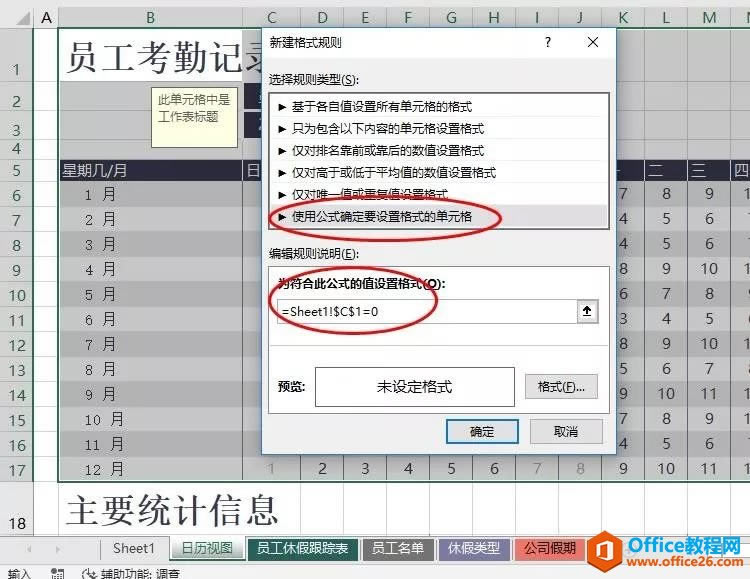Cancel with the 取消 button

(566, 432)
